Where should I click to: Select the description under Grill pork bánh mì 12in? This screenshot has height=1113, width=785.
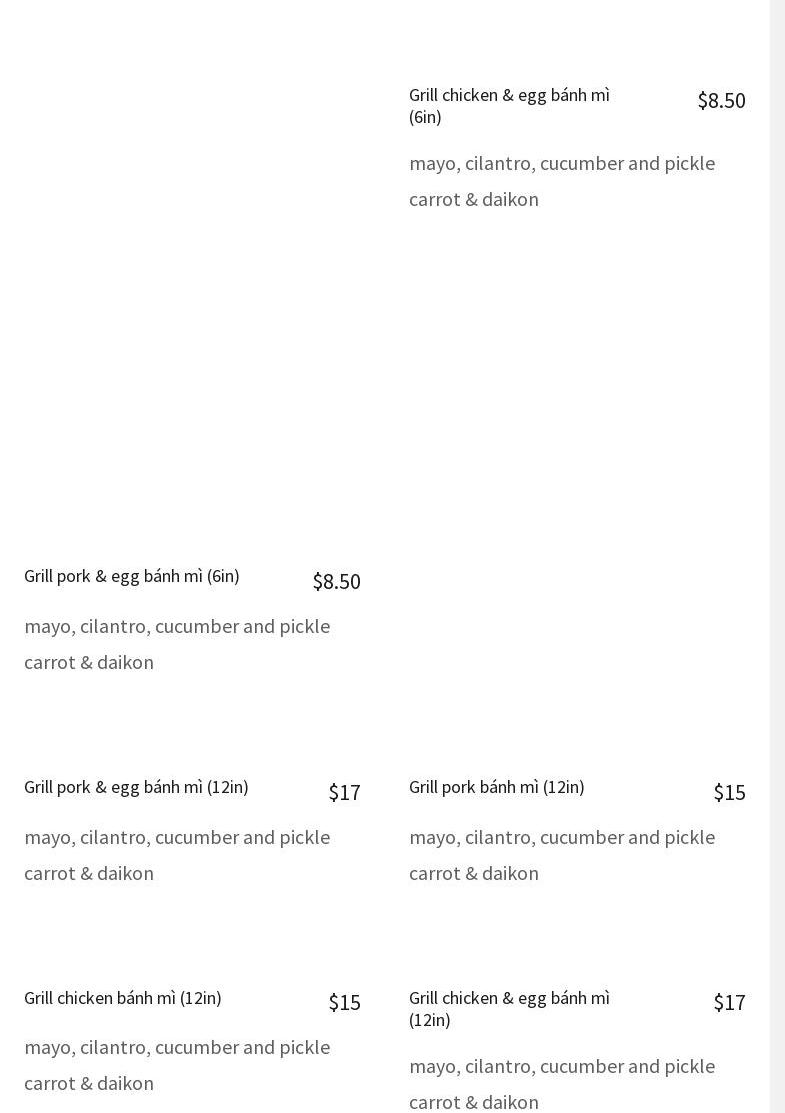point(561,855)
